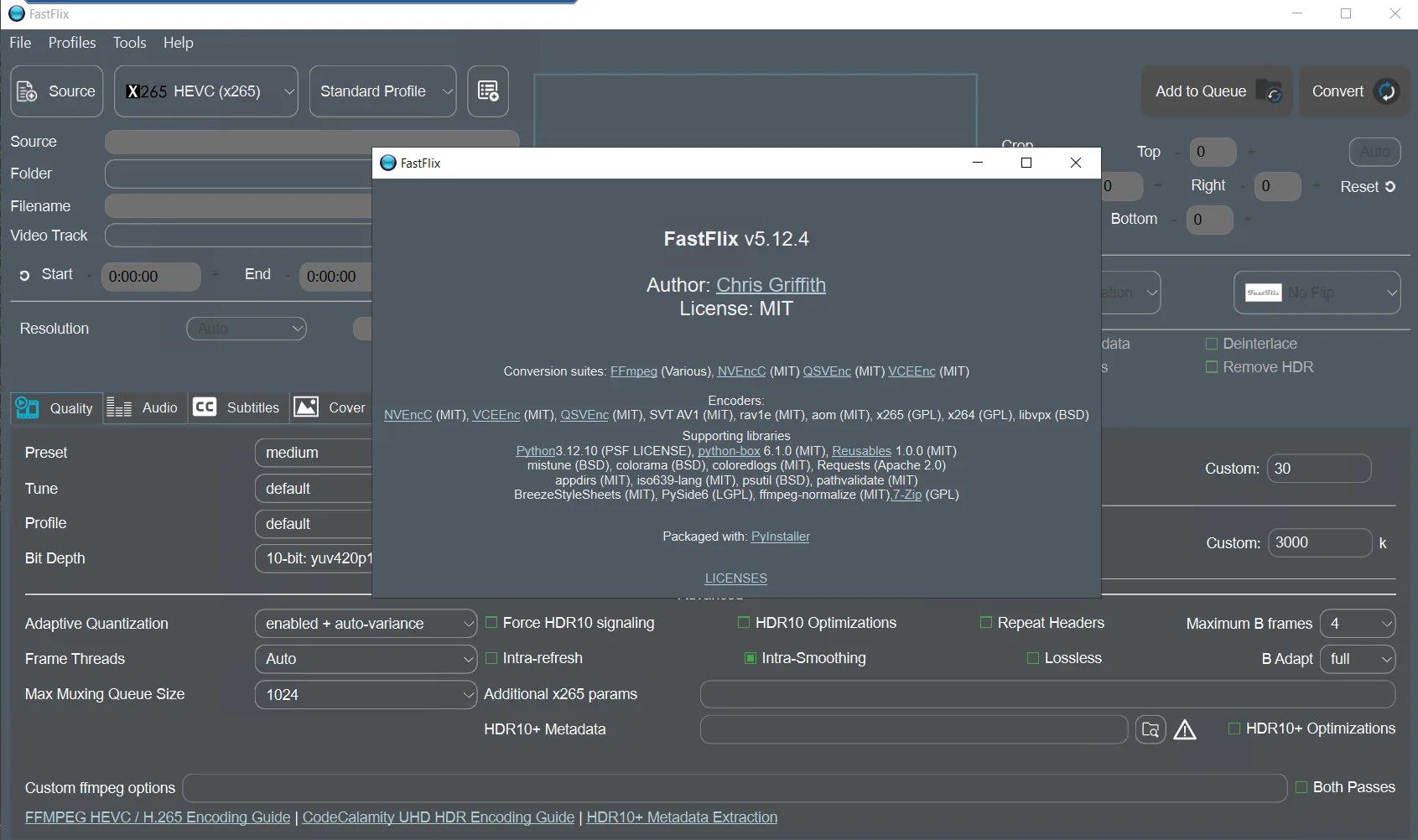Click the Cover picture icon
The height and width of the screenshot is (840, 1418).
306,407
